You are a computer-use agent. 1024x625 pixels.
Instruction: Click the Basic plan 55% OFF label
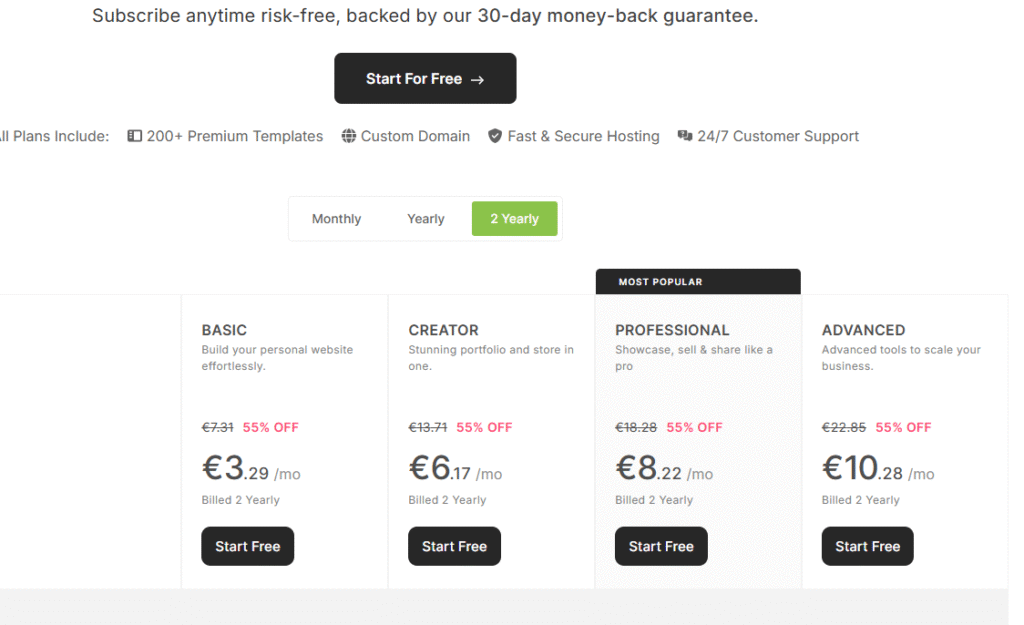pos(270,427)
